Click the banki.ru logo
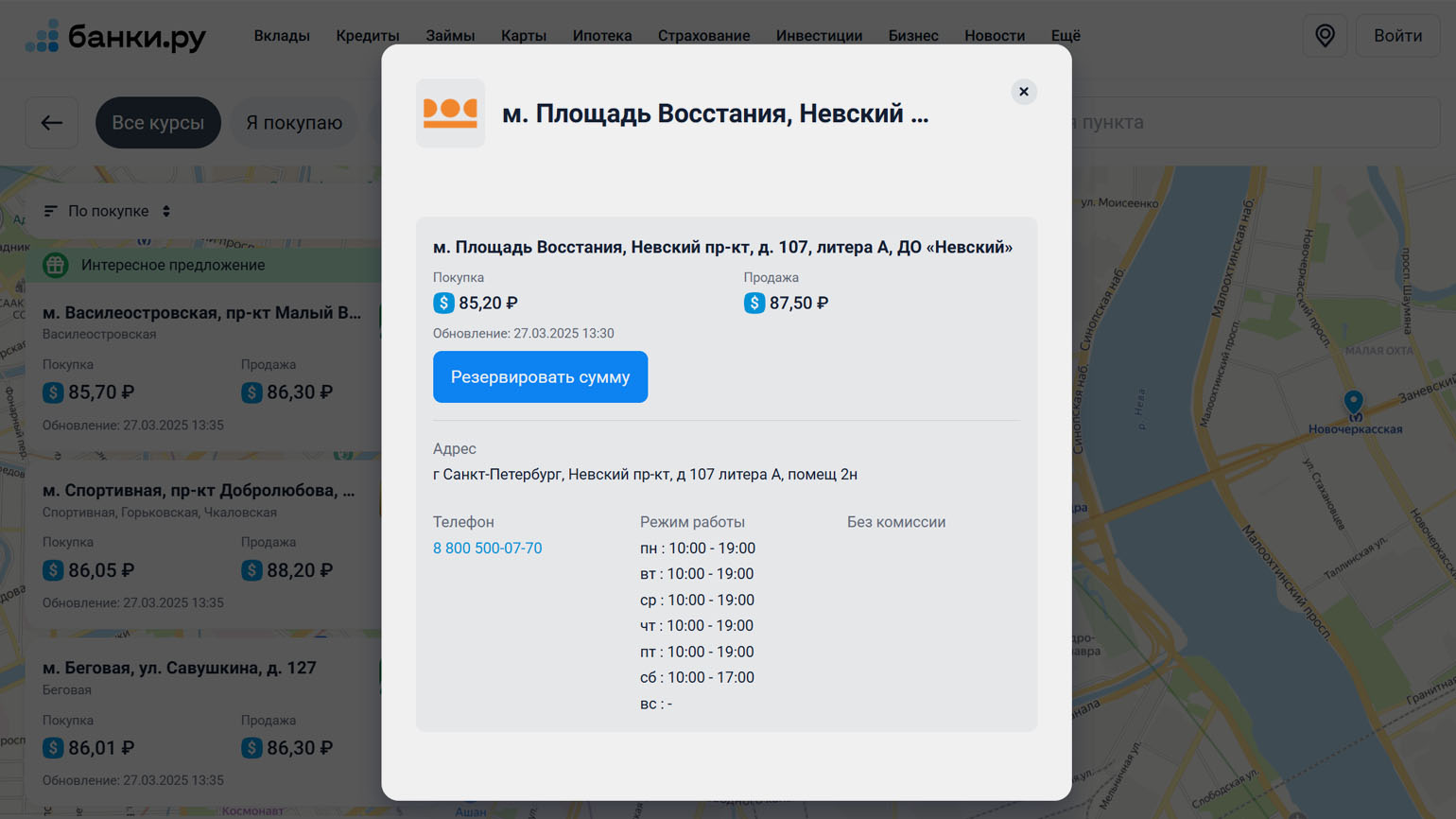The height and width of the screenshot is (819, 1456). click(115, 36)
